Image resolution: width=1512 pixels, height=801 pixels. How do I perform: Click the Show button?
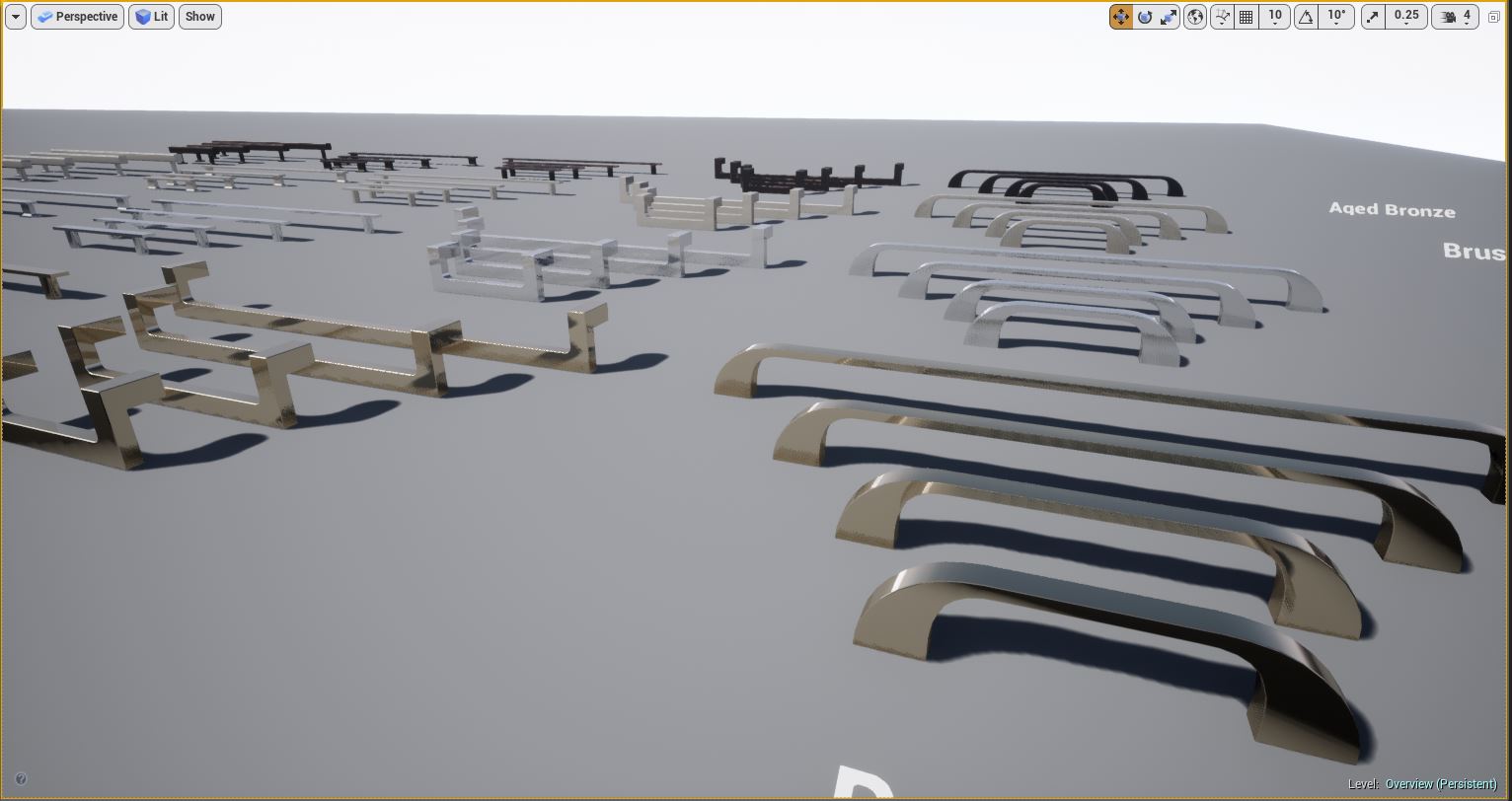[x=199, y=17]
